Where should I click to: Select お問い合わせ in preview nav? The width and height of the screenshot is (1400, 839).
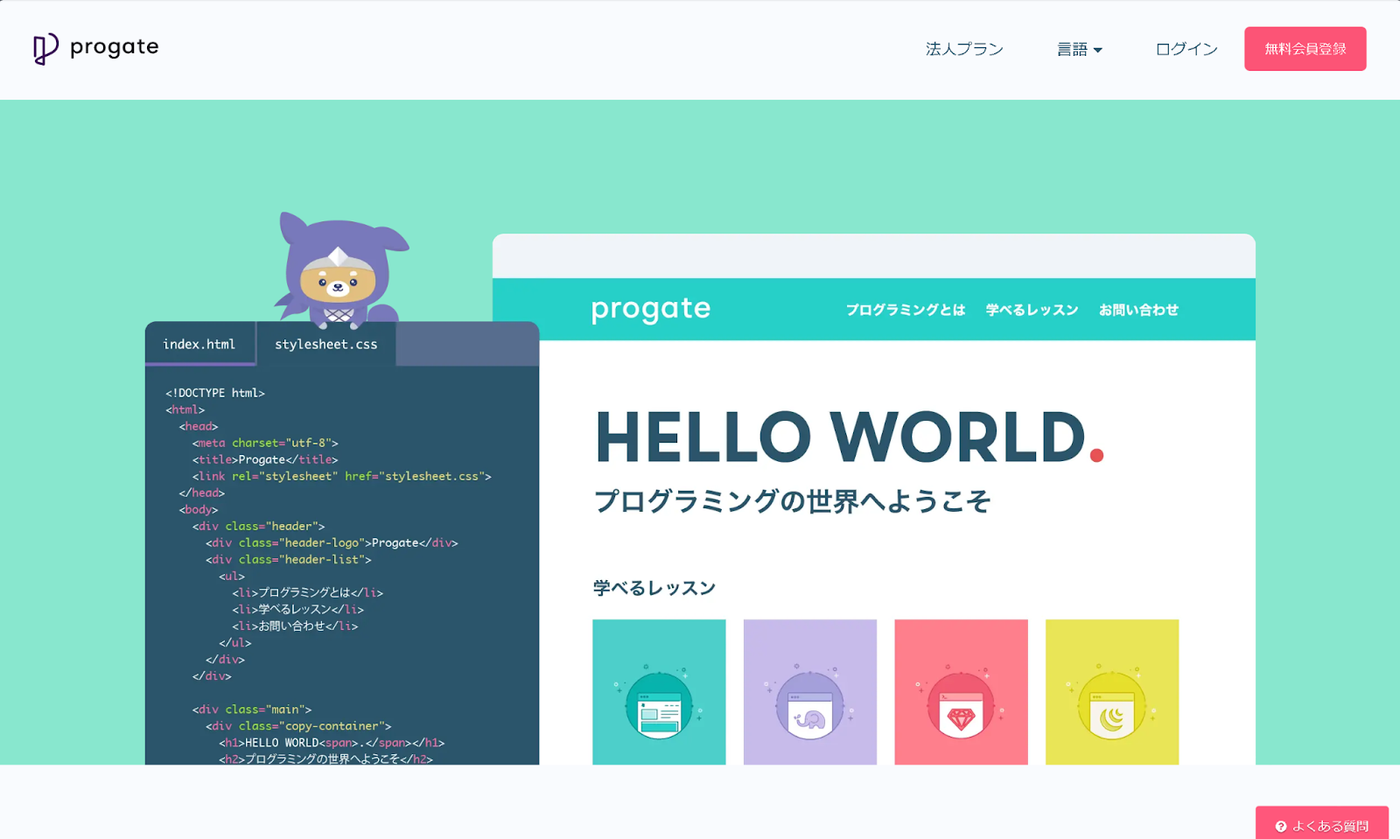[x=1139, y=310]
